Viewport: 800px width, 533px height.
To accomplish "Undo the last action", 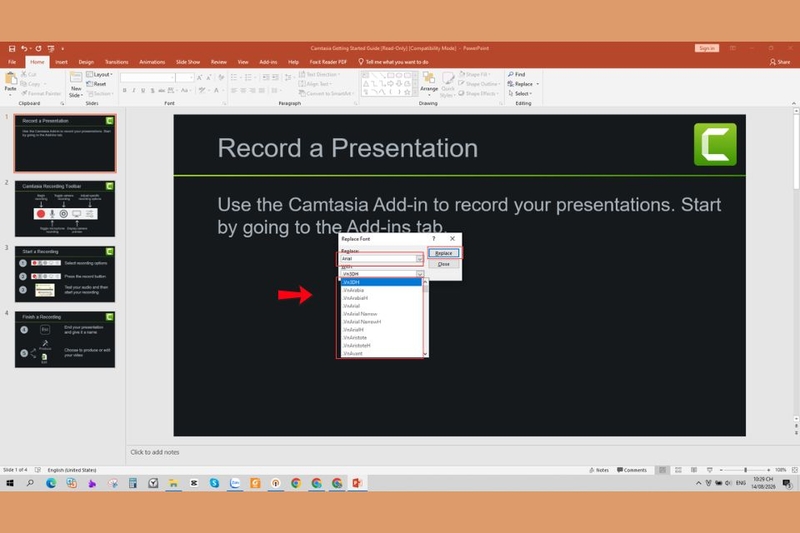I will tap(24, 48).
